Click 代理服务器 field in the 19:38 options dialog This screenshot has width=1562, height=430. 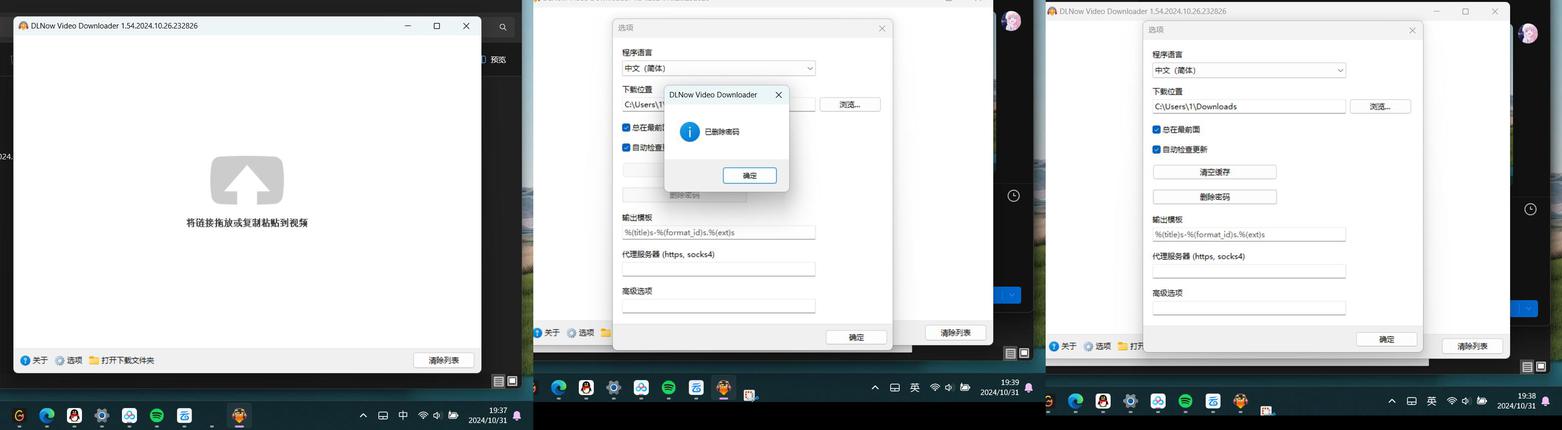(x=1248, y=271)
